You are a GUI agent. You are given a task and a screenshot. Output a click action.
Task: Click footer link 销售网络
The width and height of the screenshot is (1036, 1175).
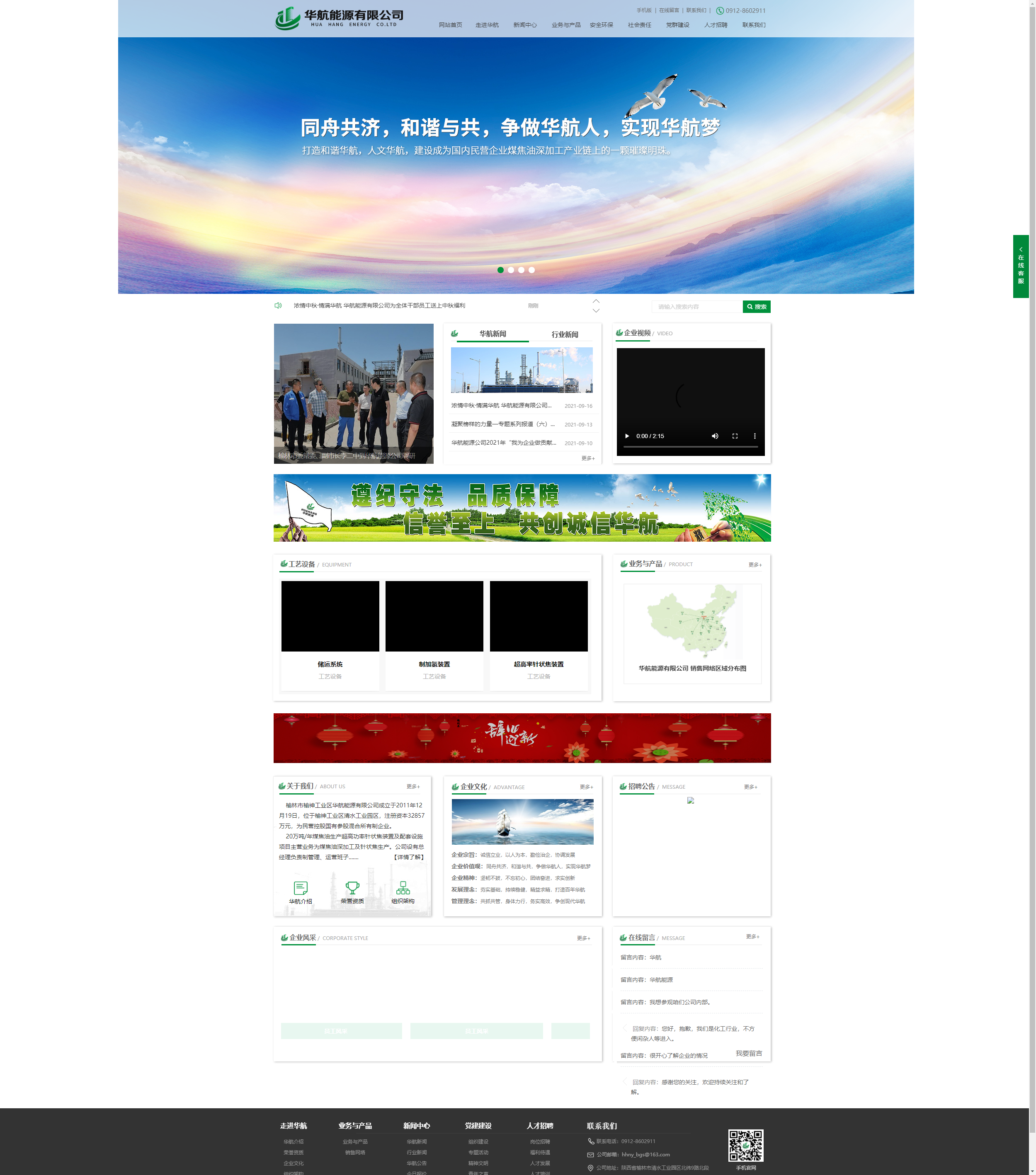355,1152
